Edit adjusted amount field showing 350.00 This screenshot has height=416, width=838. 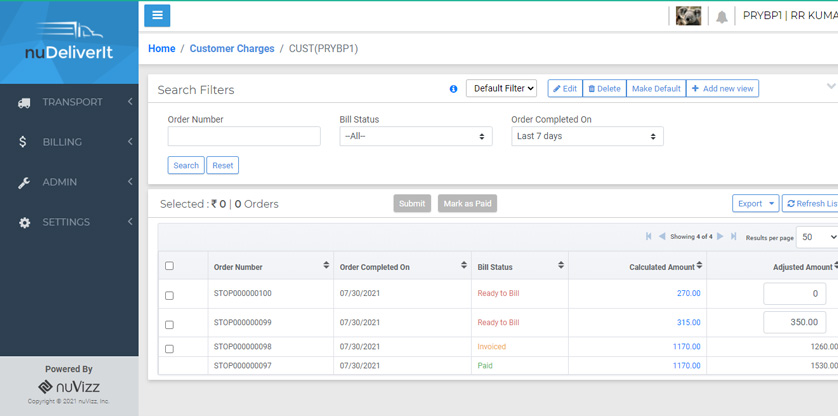tap(795, 322)
